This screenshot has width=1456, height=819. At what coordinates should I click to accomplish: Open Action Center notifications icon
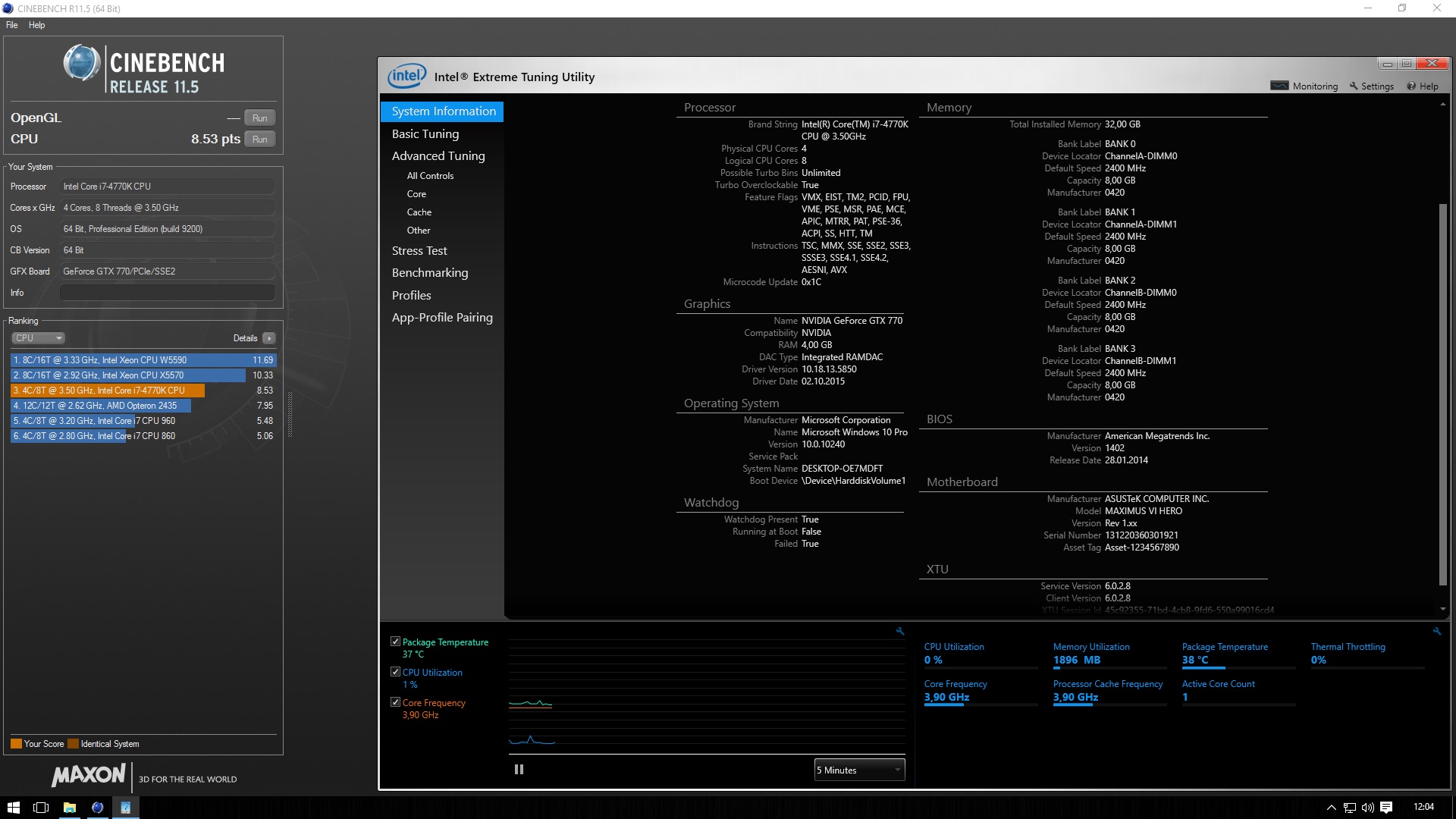point(1386,808)
